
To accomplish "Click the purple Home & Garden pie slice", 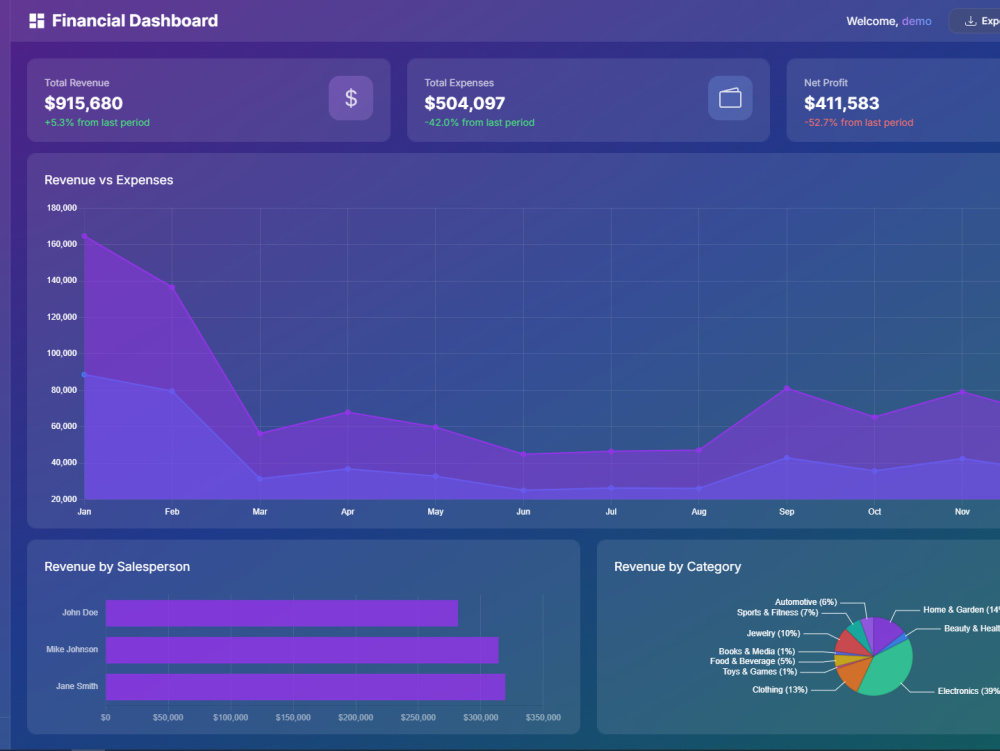I will pyautogui.click(x=886, y=631).
